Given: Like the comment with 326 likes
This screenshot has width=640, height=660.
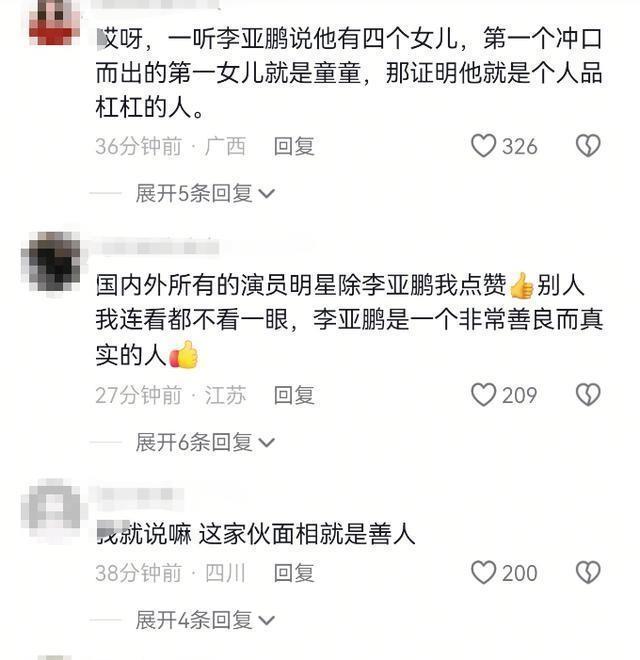Looking at the screenshot, I should pyautogui.click(x=483, y=146).
